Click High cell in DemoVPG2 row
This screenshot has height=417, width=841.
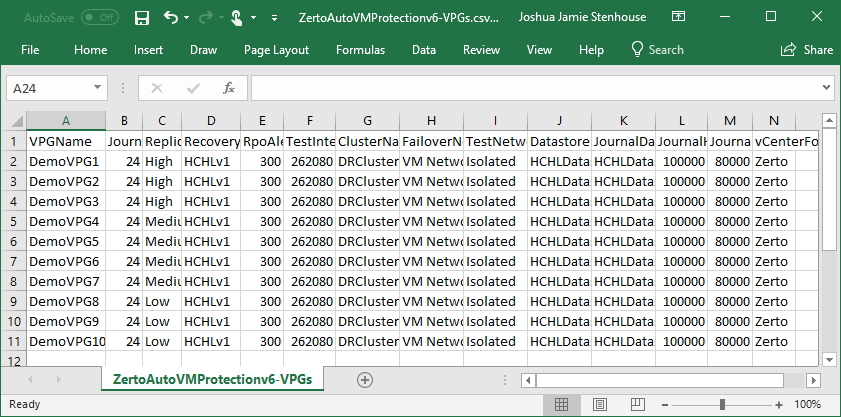click(x=162, y=181)
